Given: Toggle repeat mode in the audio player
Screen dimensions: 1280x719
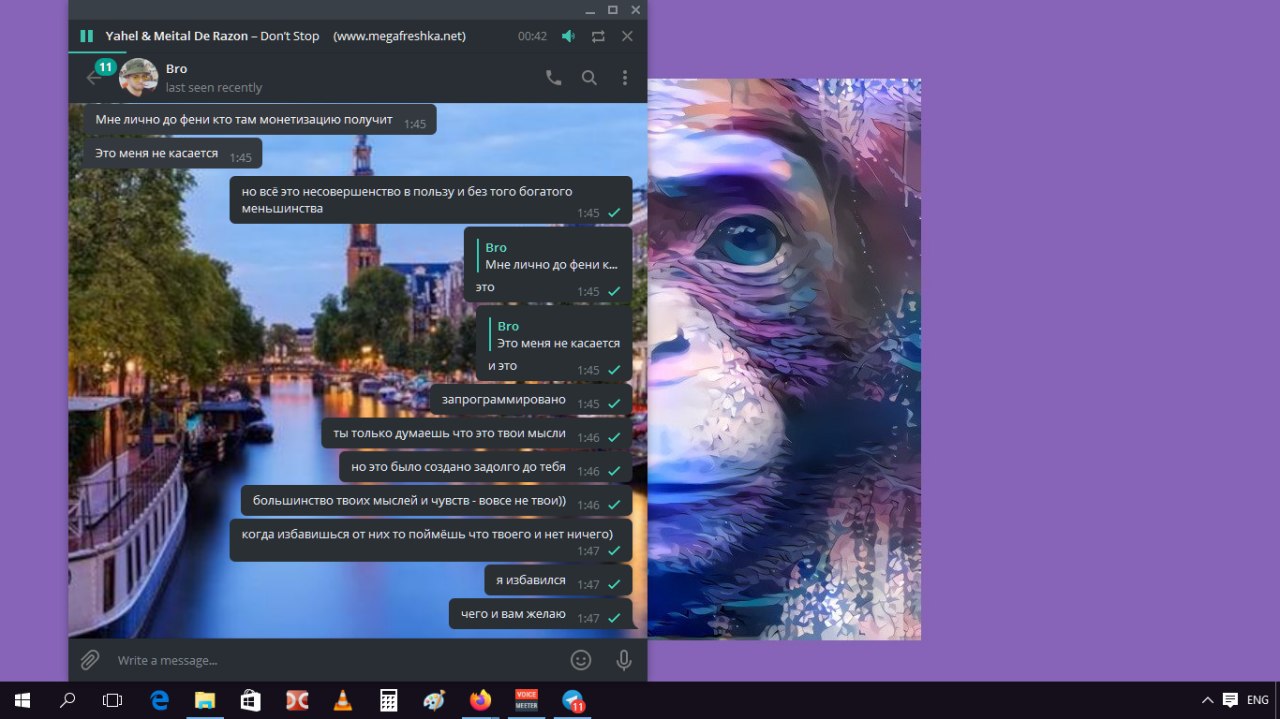Looking at the screenshot, I should (x=598, y=36).
